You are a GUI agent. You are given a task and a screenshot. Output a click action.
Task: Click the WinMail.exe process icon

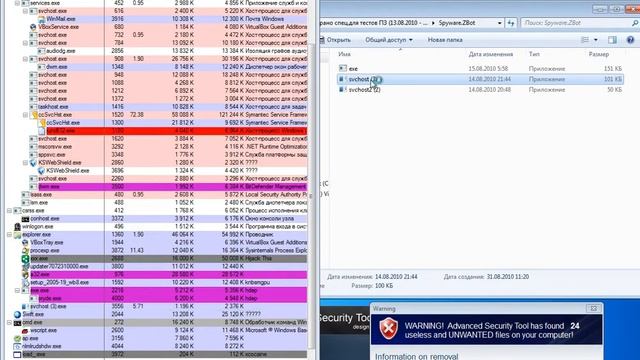[x=41, y=19]
